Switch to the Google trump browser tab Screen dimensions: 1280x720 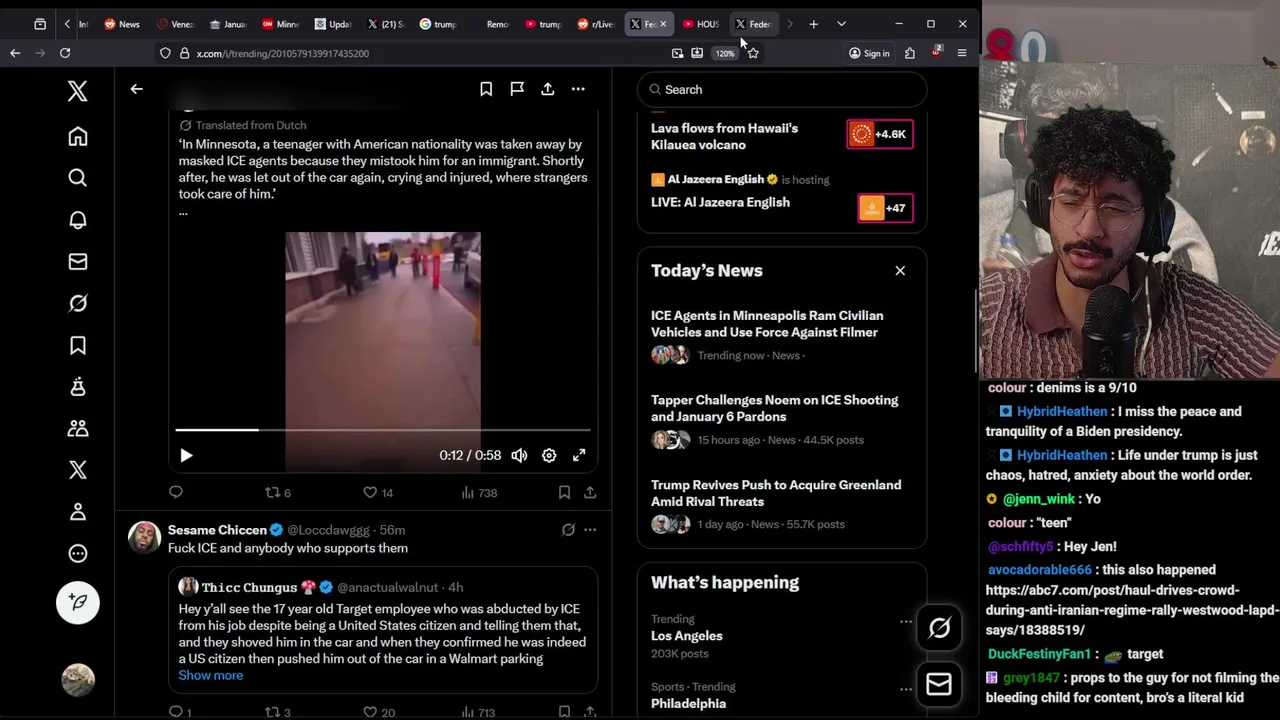tap(438, 24)
